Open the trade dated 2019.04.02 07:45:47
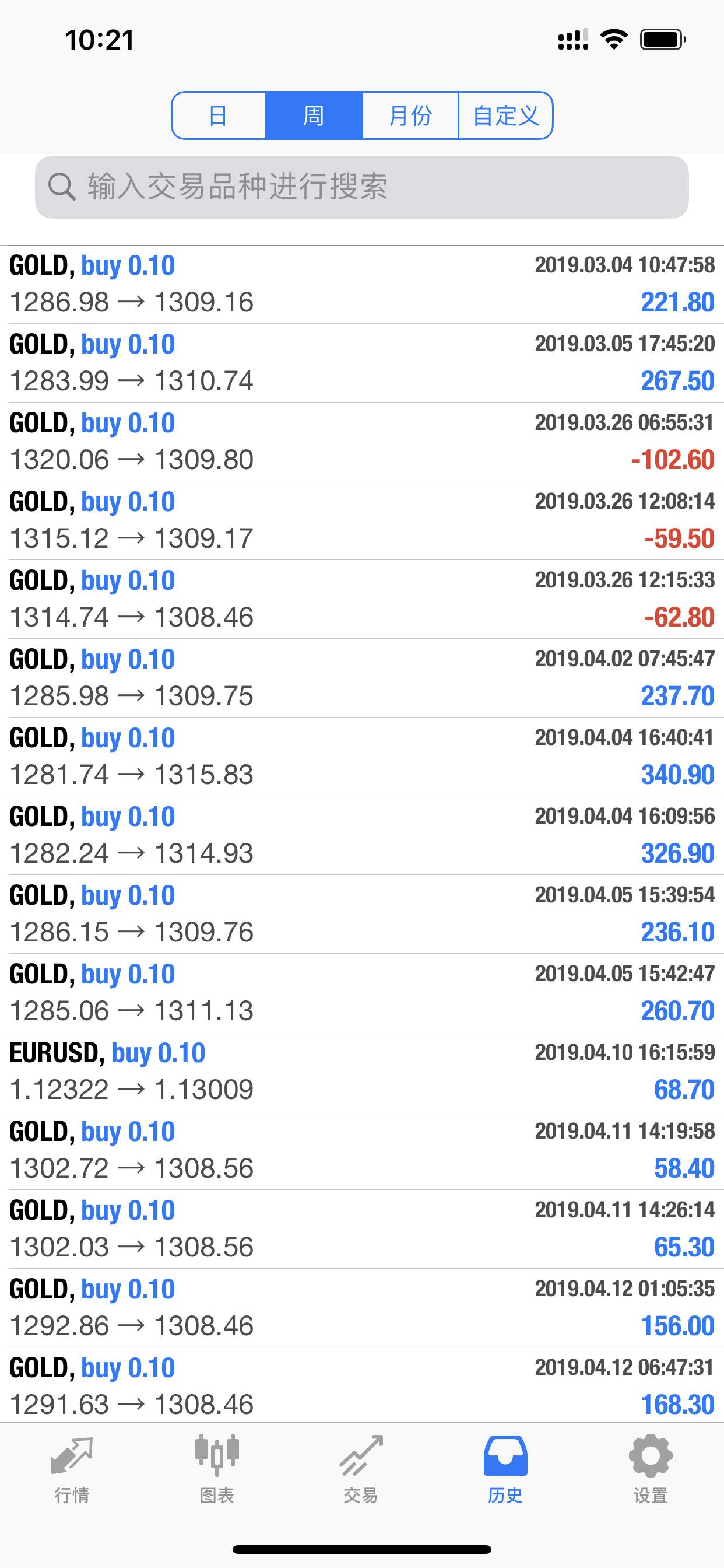Image resolution: width=724 pixels, height=1568 pixels. 362,678
